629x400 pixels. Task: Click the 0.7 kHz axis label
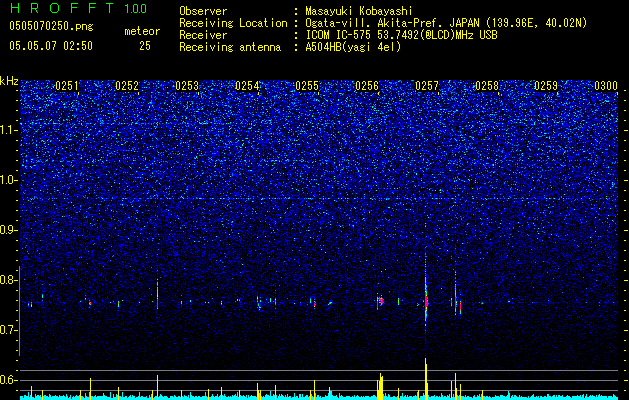pos(9,330)
